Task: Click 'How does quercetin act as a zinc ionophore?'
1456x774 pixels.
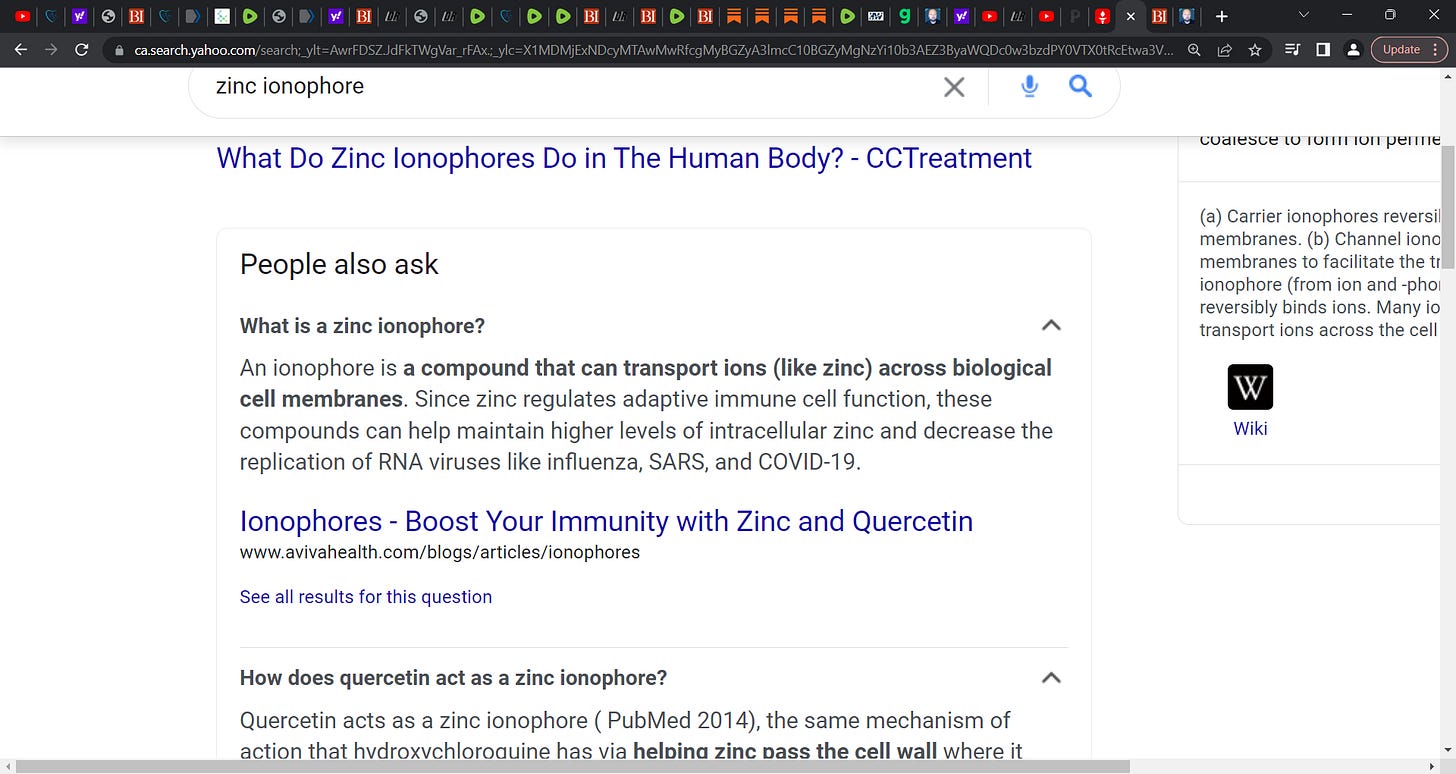Action: (453, 678)
